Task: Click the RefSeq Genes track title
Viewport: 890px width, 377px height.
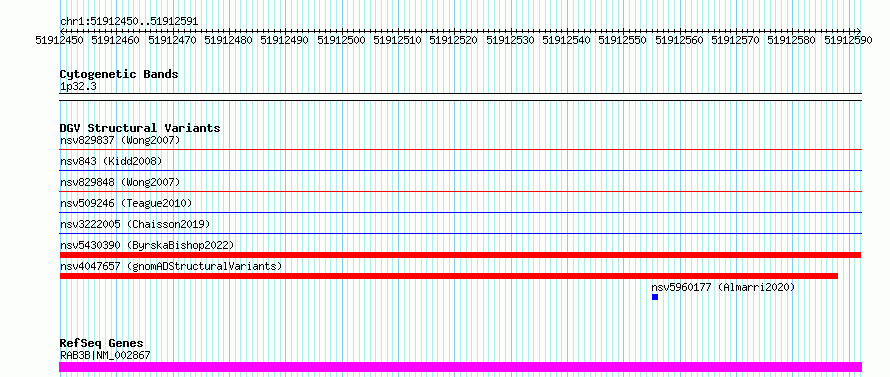Action: 102,344
